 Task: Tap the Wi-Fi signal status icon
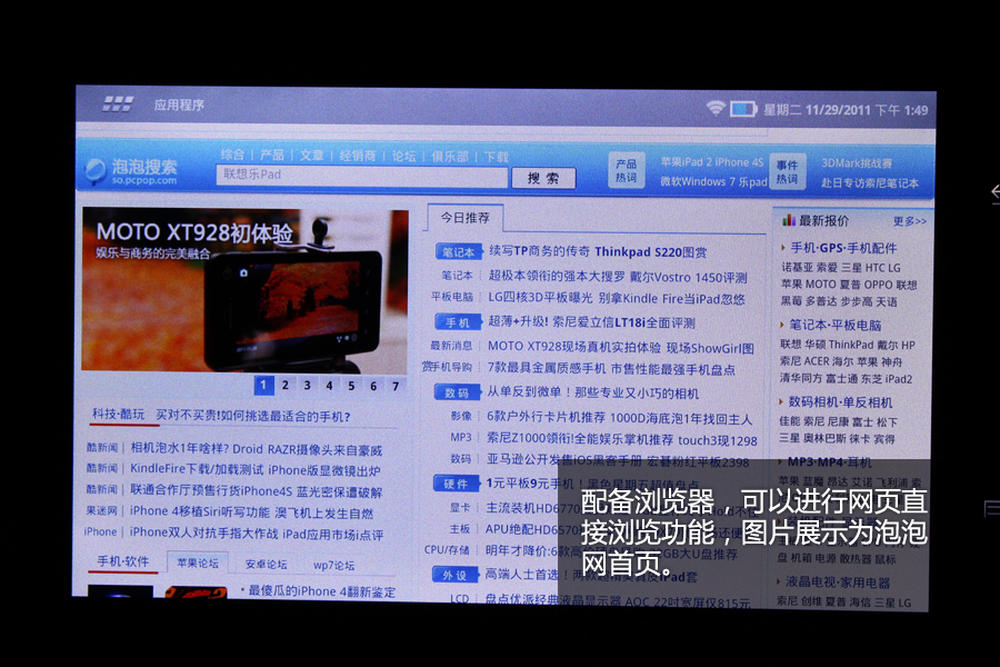click(x=716, y=108)
